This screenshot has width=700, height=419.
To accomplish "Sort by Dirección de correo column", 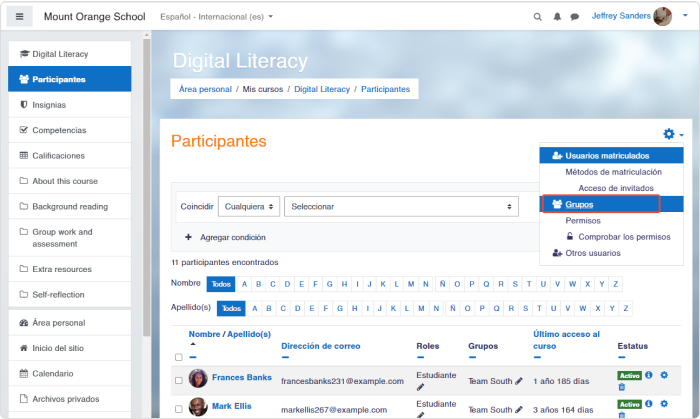I will click(321, 346).
